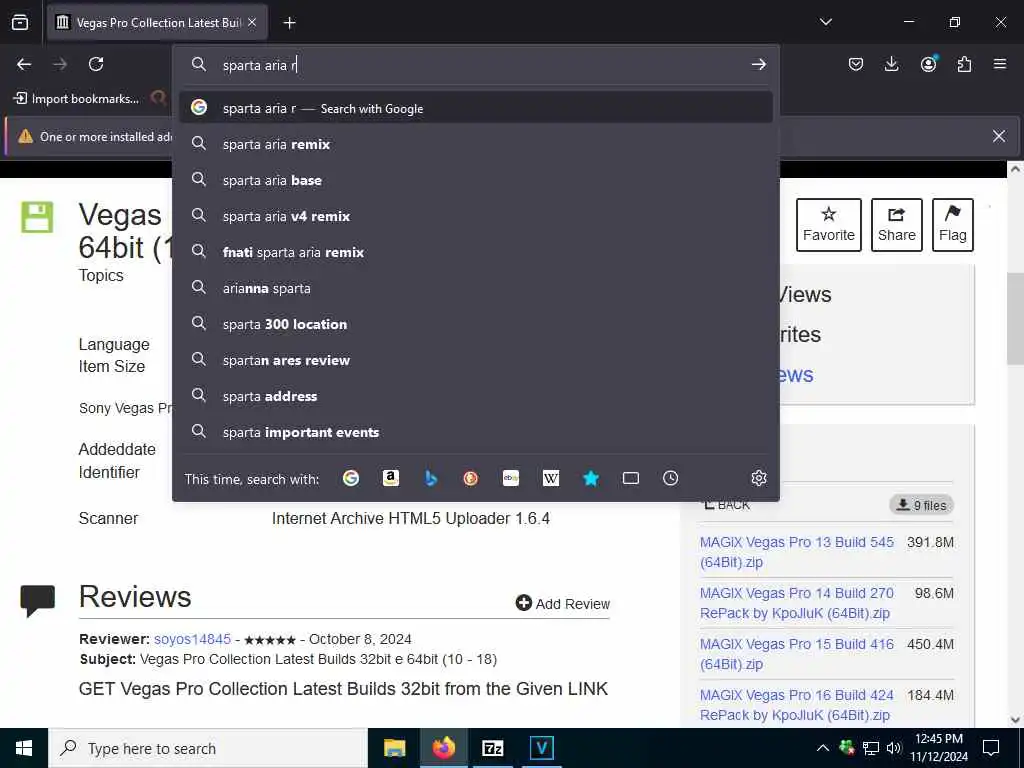The height and width of the screenshot is (768, 1024).
Task: Search this time with Google icon
Action: pos(351,479)
